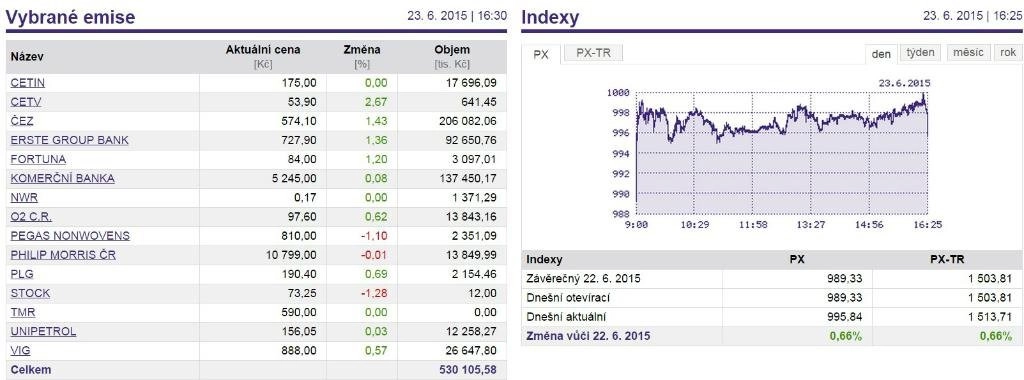1024x380 pixels.
Task: Open the PLG stock link
Action: click(23, 274)
